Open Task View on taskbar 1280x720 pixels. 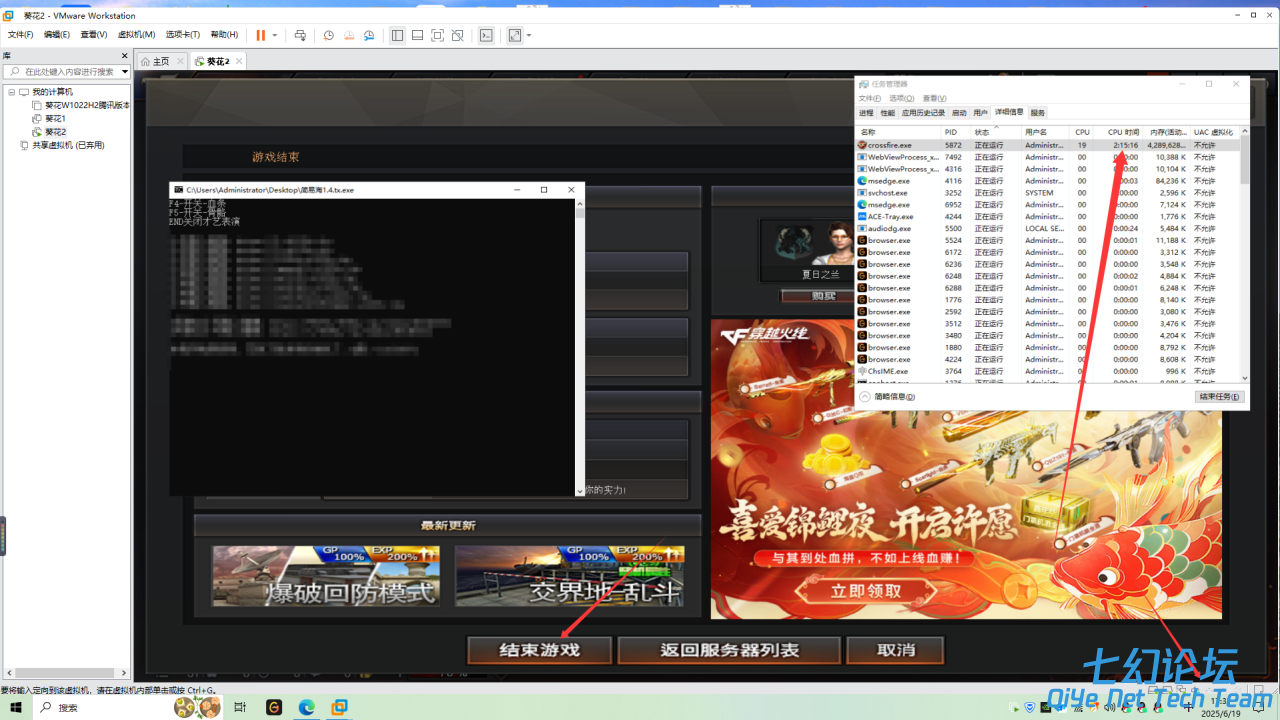click(240, 707)
